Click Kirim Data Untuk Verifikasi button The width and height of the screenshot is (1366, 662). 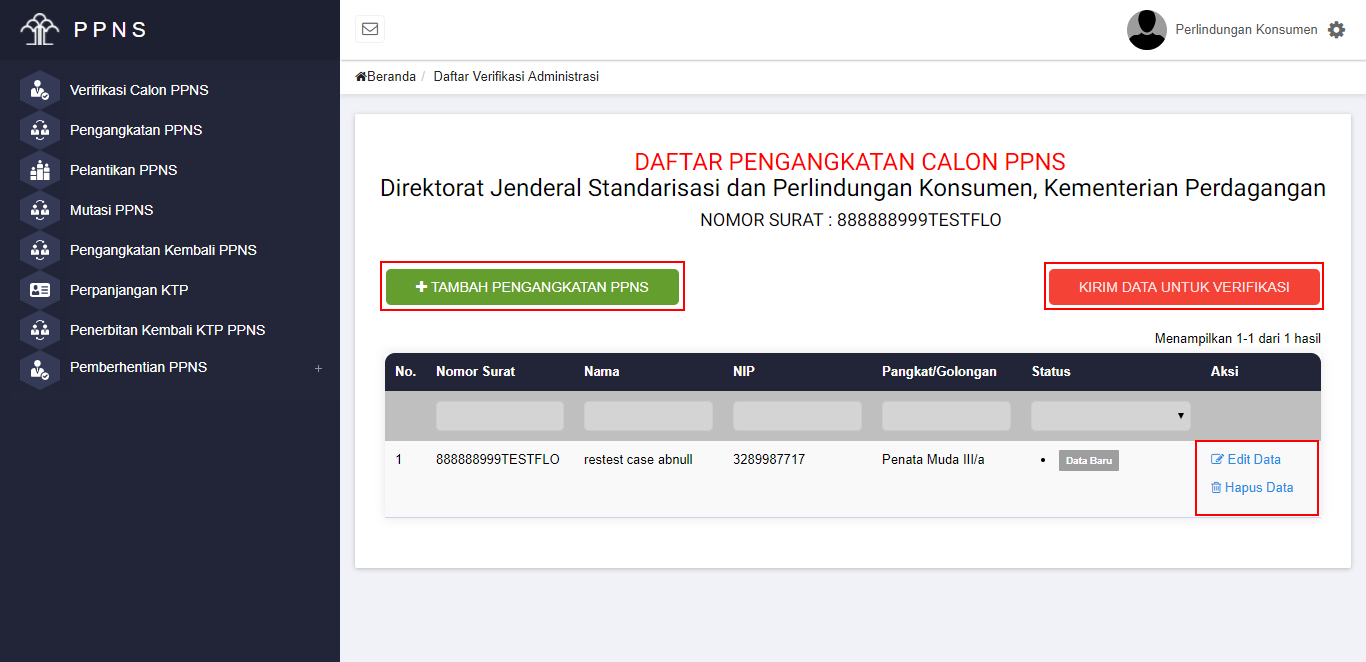tap(1184, 287)
